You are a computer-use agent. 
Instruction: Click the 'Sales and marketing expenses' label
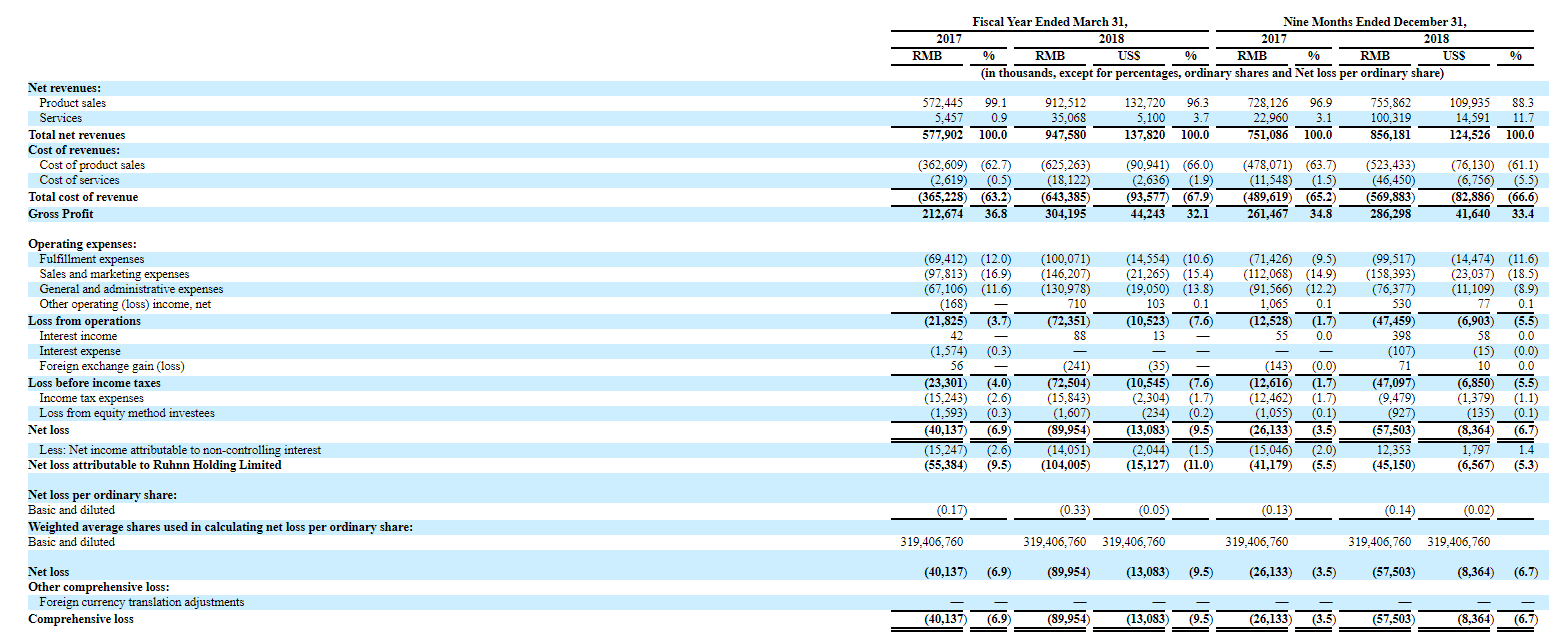(x=114, y=274)
